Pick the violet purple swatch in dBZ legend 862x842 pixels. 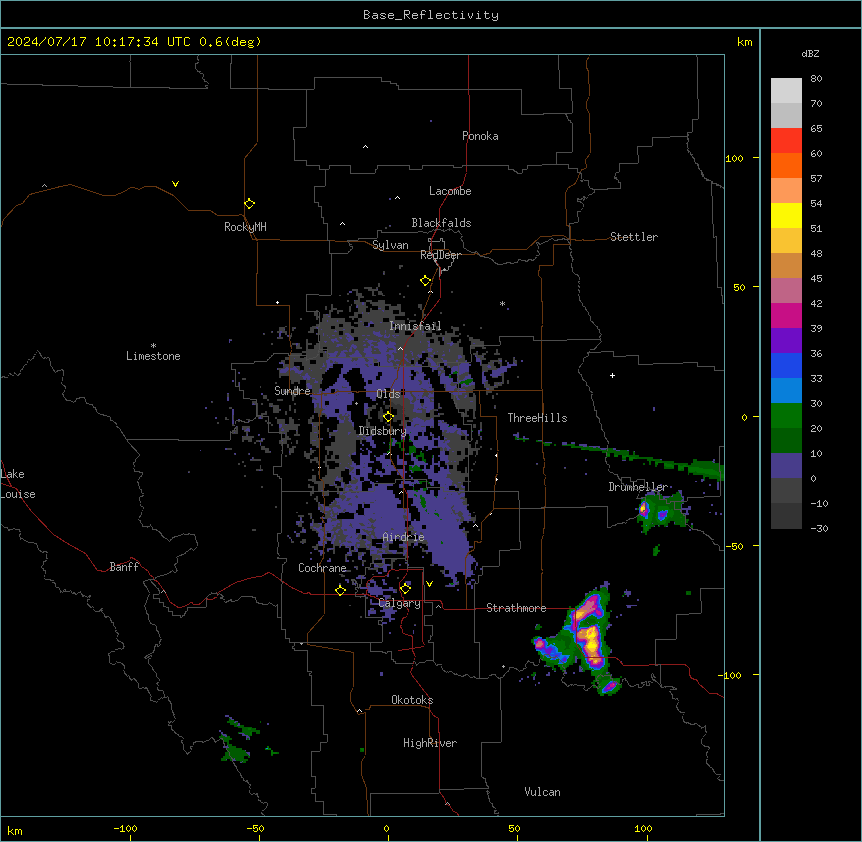pos(786,340)
